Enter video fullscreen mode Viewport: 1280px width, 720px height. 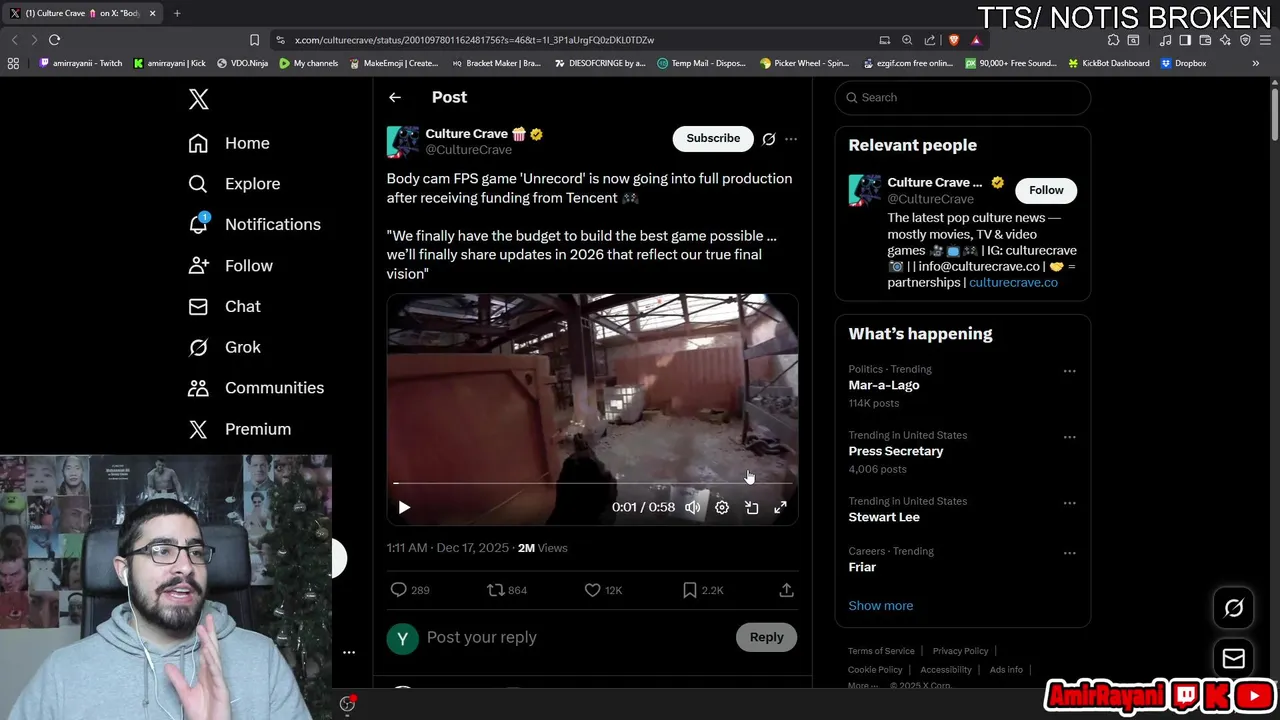click(x=780, y=507)
